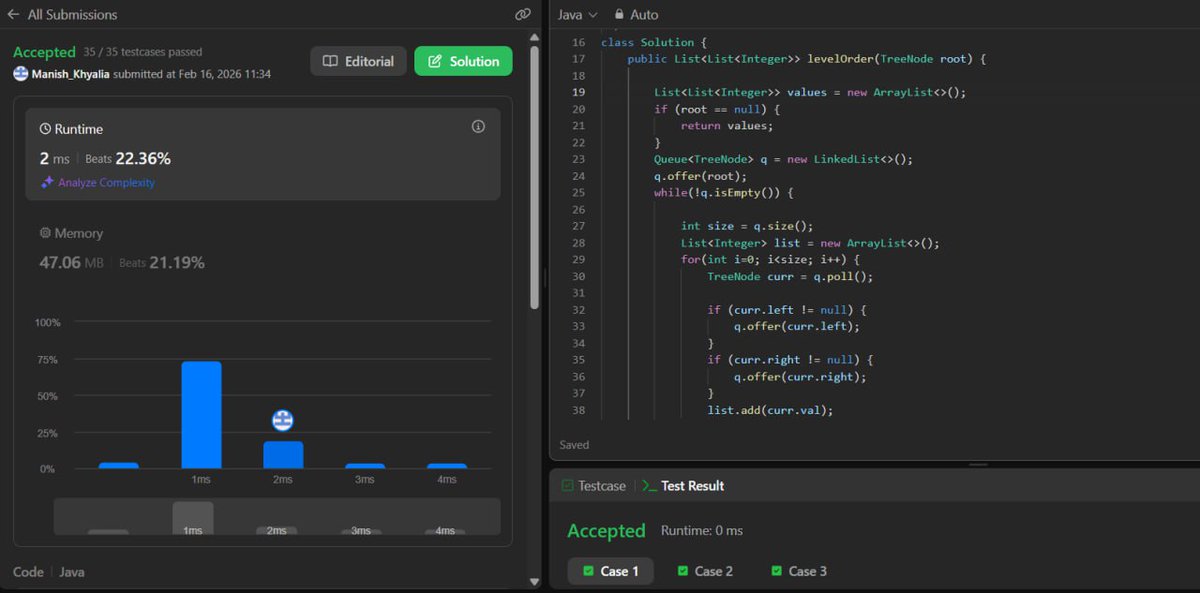Screen dimensions: 1200x593
Task: Click the 2ms runtime distribution bar
Action: [283, 455]
